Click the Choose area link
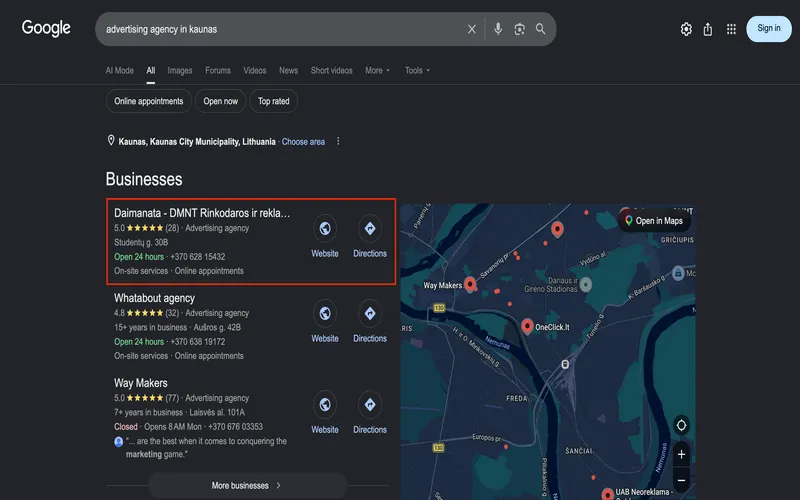 point(303,142)
